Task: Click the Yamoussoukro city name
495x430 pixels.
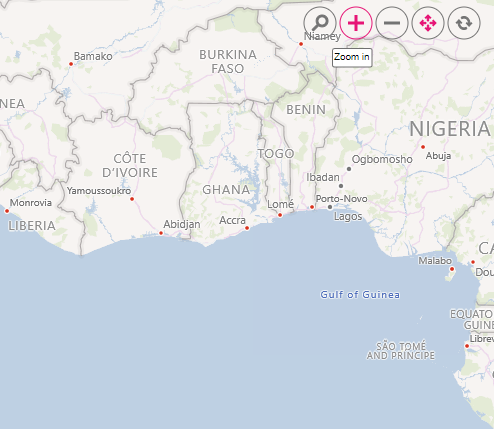Action: coord(99,191)
